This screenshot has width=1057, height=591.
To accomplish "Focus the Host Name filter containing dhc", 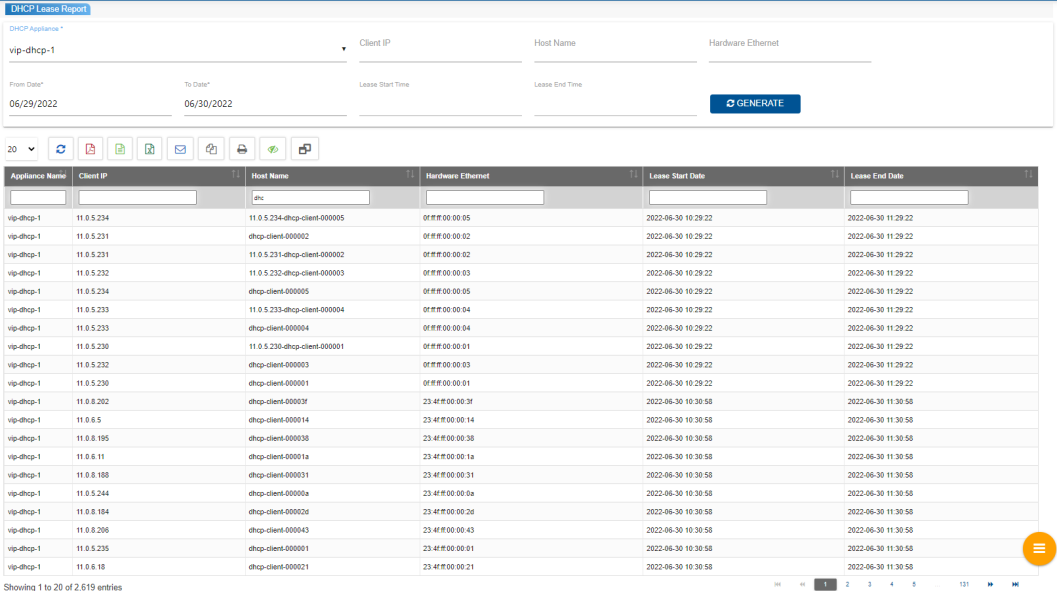I will point(310,197).
